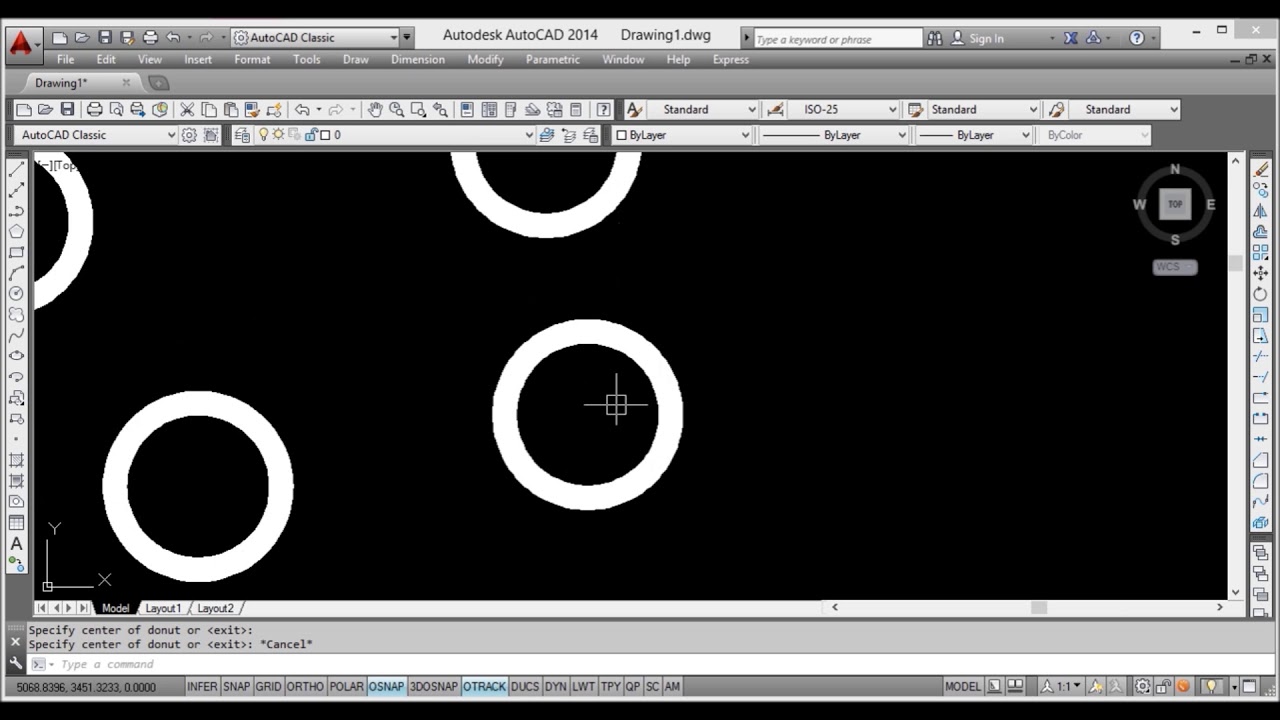Disable OTRACK in status bar
This screenshot has height=720, width=1280.
(x=484, y=687)
